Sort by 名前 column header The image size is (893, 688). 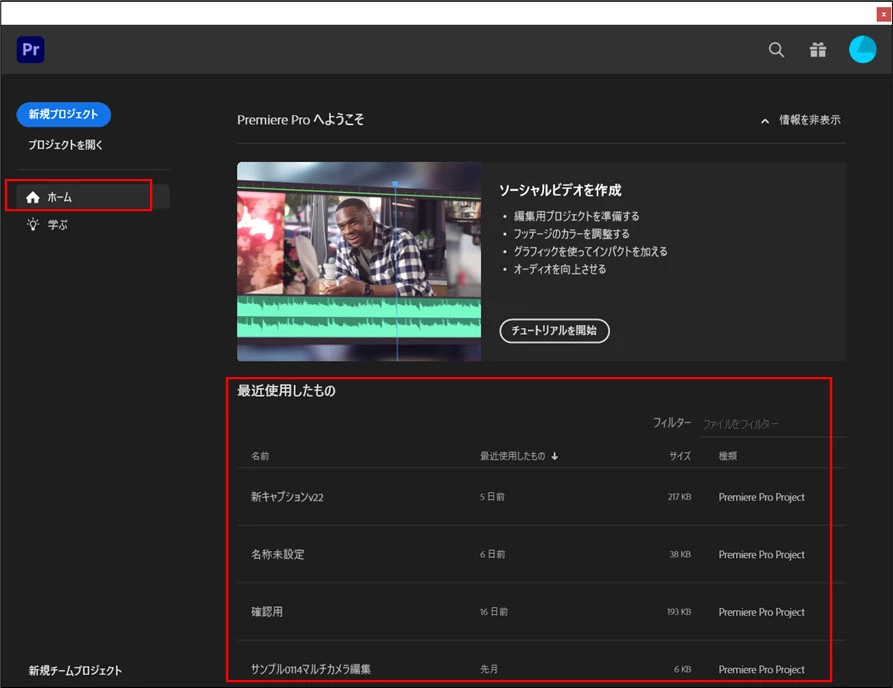click(x=260, y=456)
